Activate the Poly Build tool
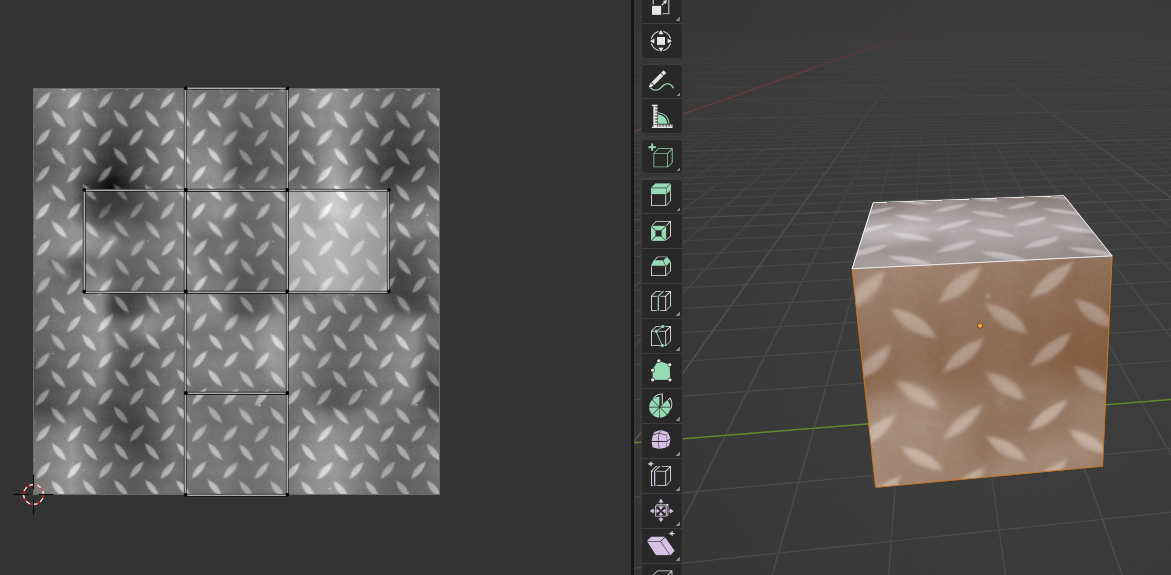 click(662, 370)
